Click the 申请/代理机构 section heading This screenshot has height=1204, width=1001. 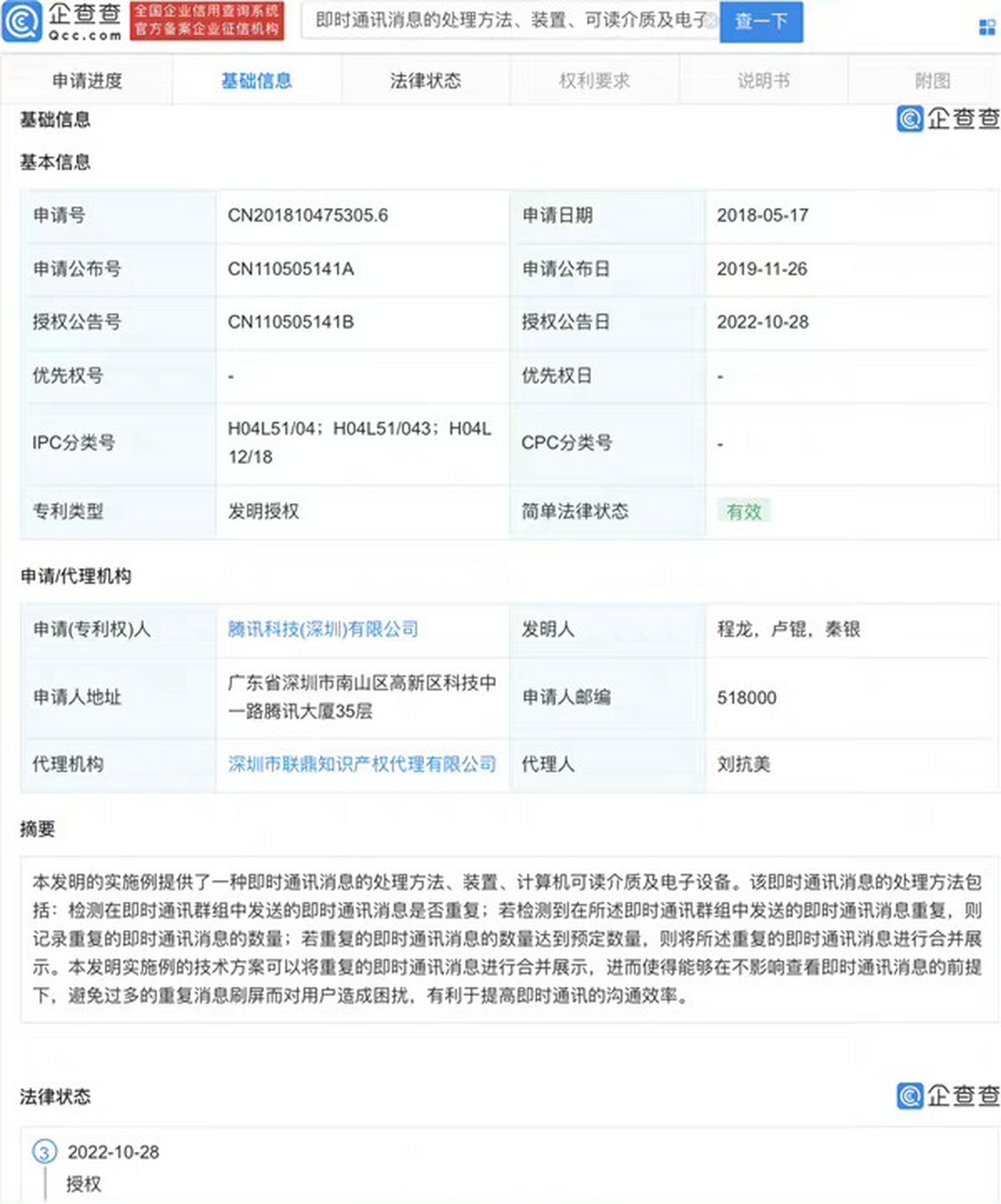point(76,577)
